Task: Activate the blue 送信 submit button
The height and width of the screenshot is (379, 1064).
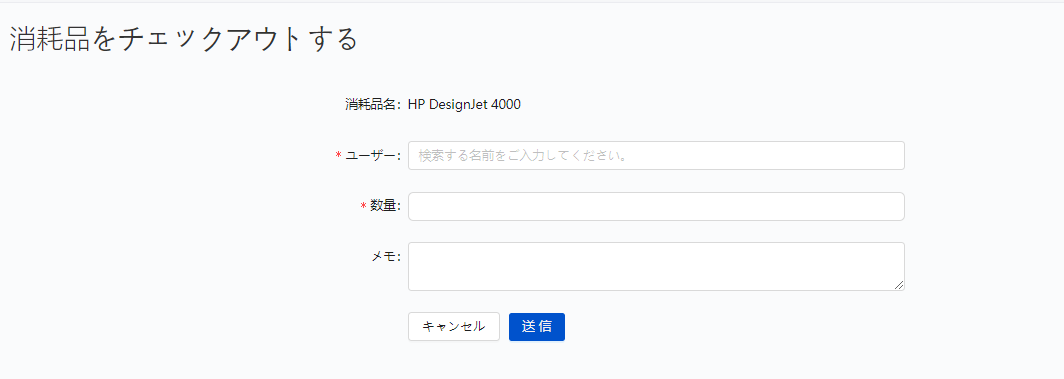Action: point(536,326)
